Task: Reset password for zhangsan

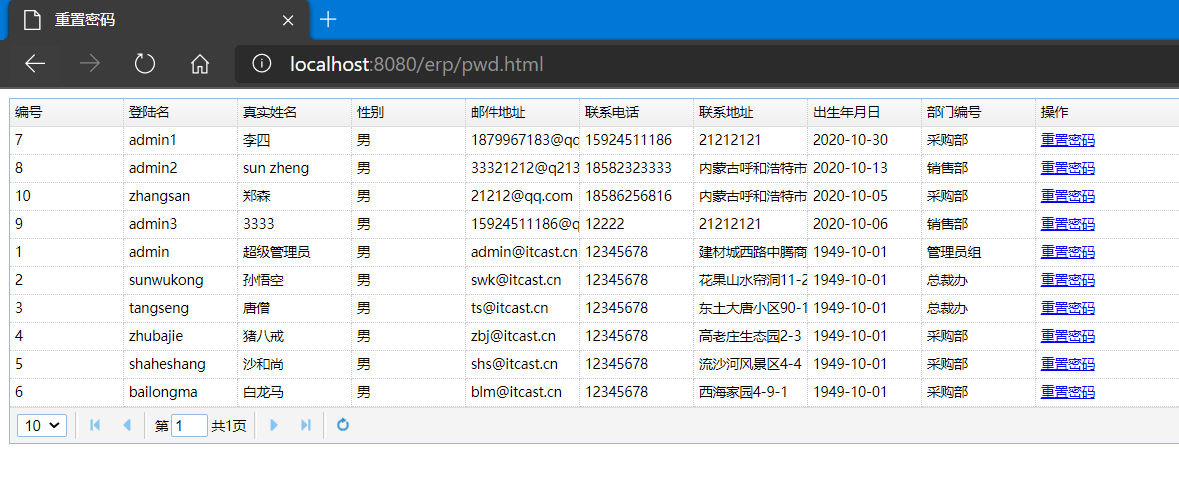Action: 1068,196
